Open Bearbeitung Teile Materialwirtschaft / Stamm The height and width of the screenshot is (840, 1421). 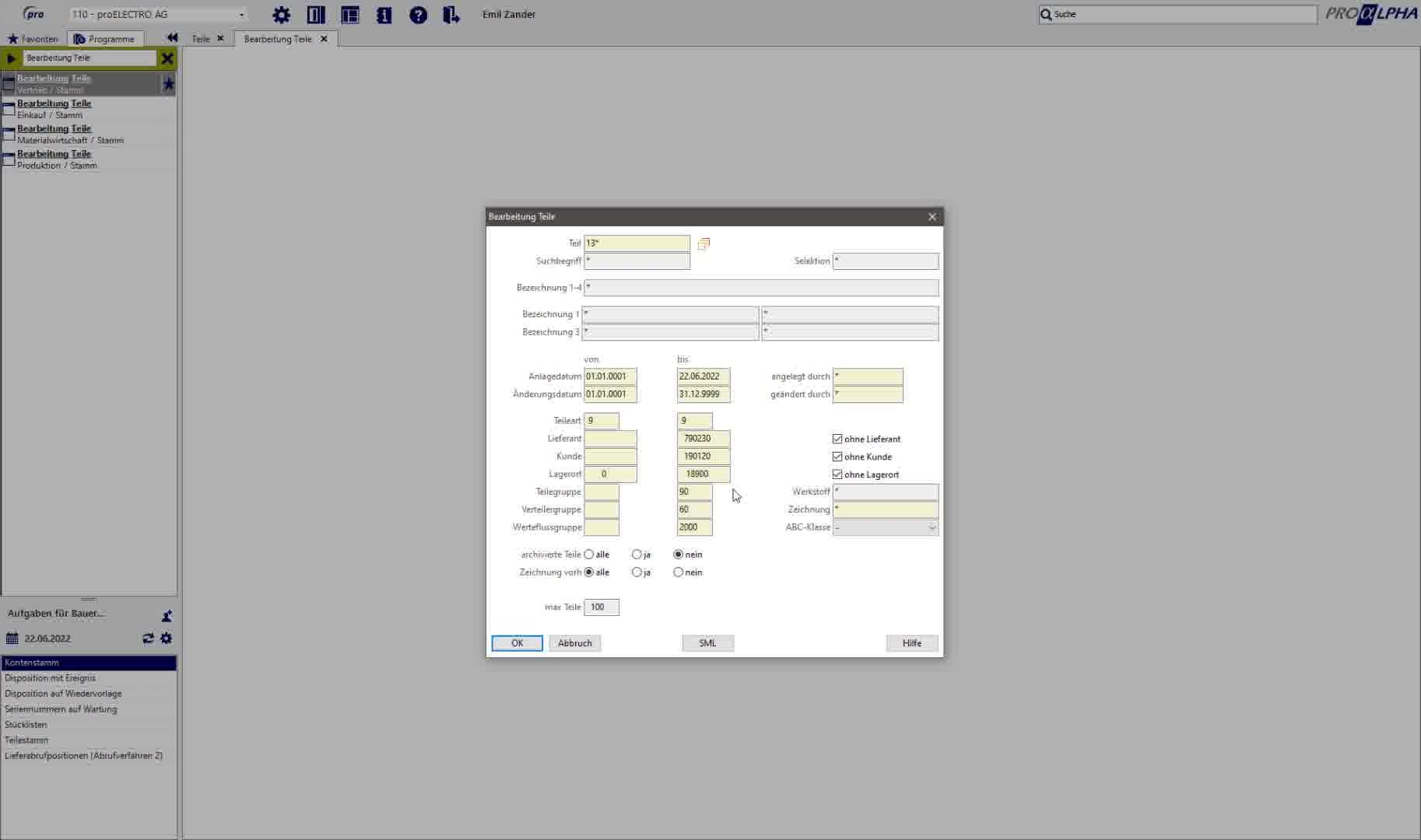88,135
